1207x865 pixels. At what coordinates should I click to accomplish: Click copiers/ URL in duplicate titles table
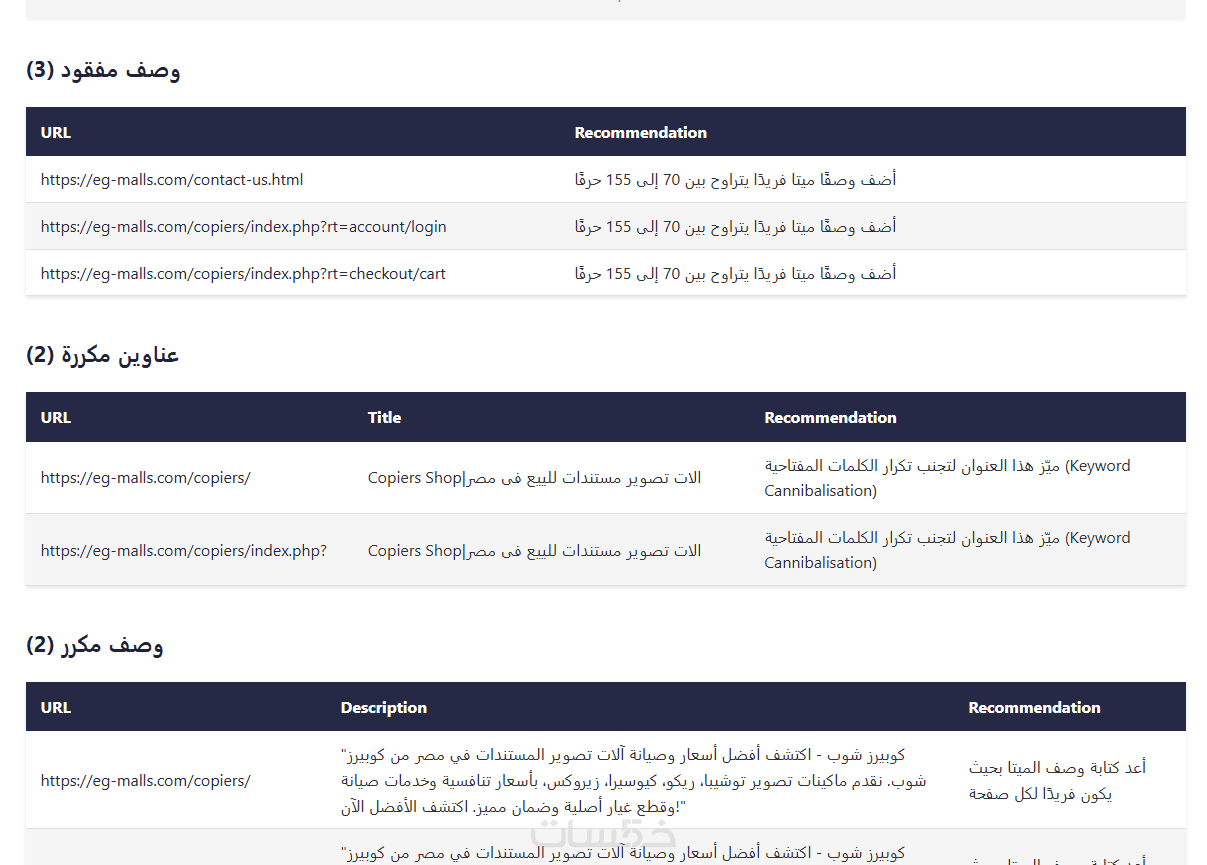coord(146,478)
